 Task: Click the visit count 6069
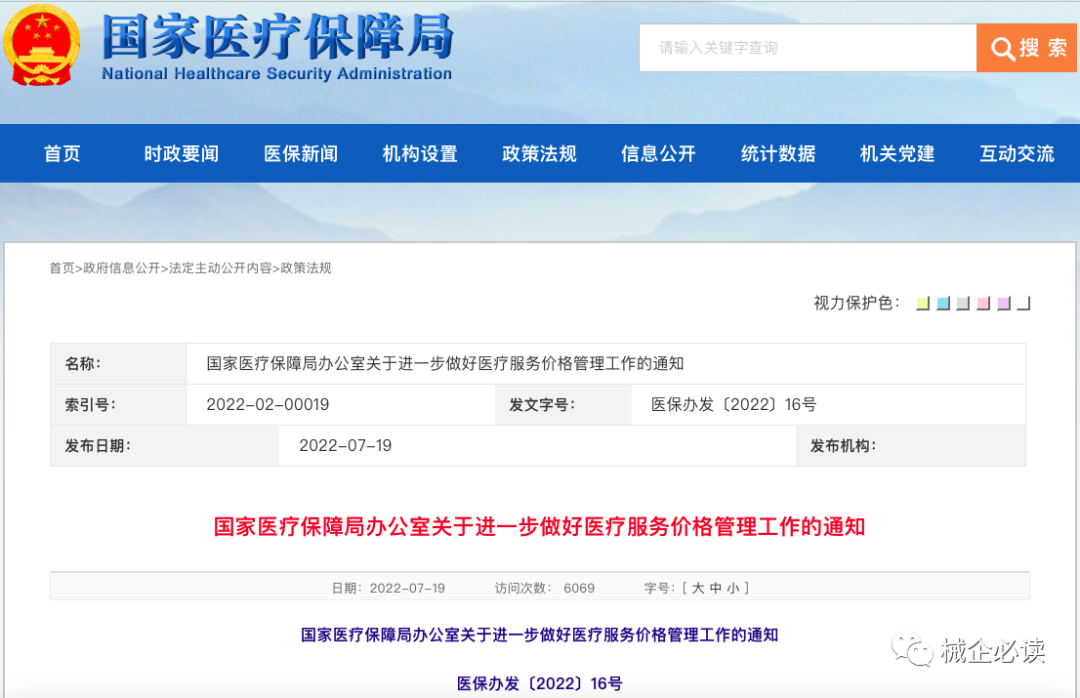point(579,588)
